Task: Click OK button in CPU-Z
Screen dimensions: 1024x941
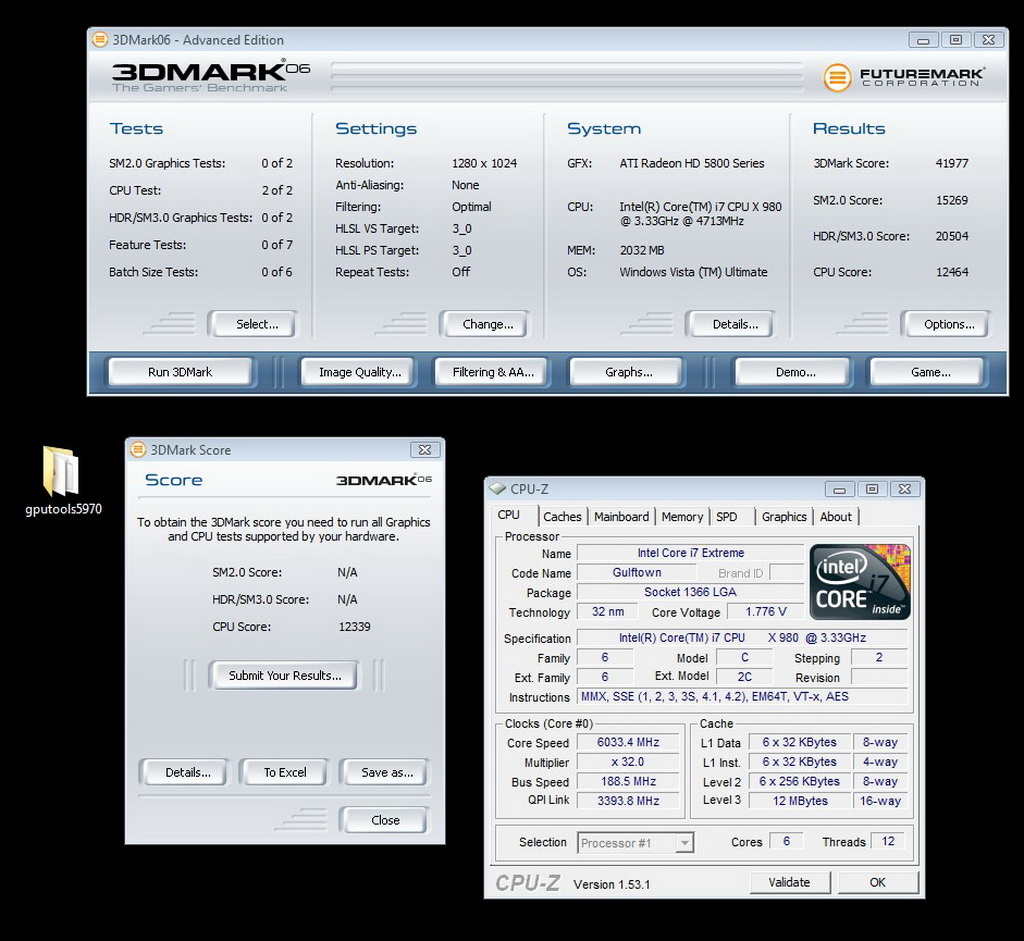Action: pyautogui.click(x=877, y=882)
